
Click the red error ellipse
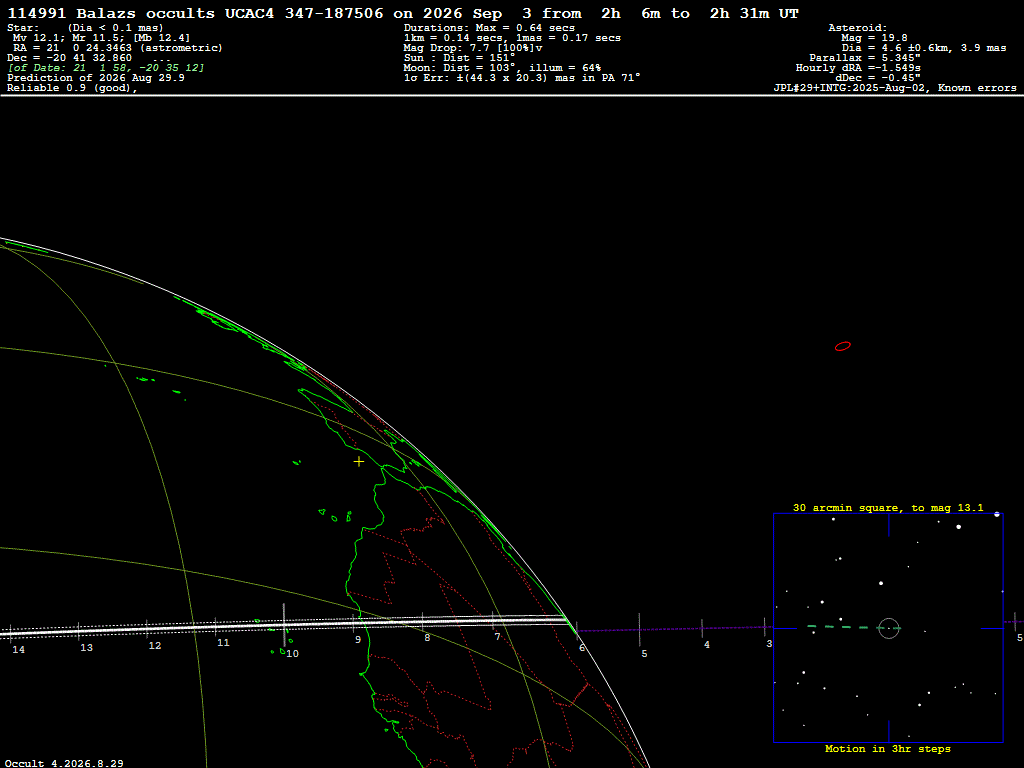click(843, 346)
